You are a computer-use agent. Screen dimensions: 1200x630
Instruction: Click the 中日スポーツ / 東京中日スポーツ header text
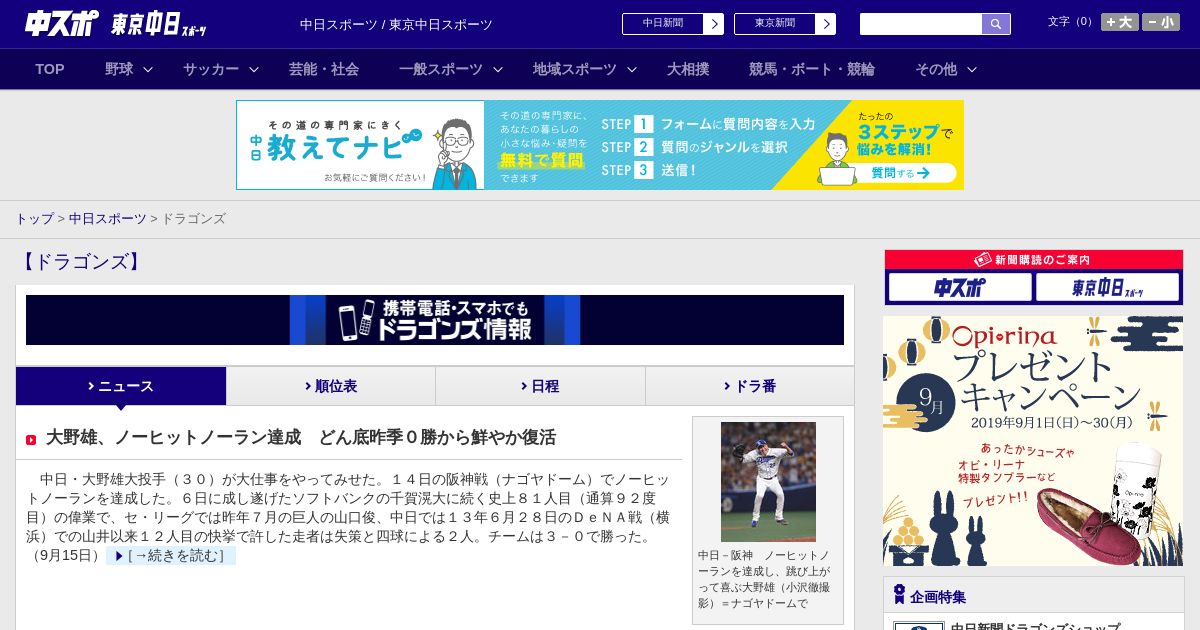(x=396, y=25)
